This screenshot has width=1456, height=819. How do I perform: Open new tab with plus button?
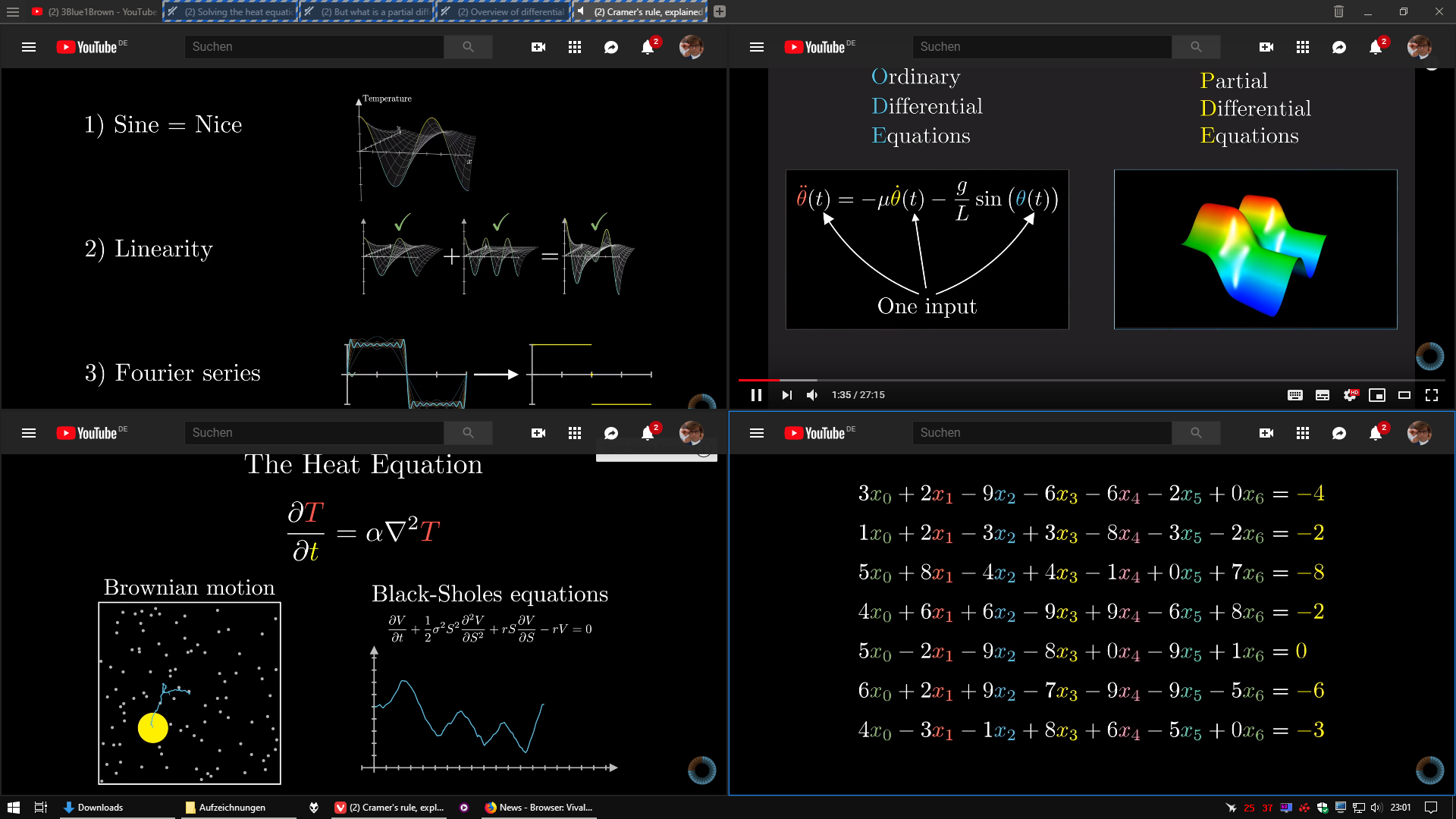pos(720,11)
